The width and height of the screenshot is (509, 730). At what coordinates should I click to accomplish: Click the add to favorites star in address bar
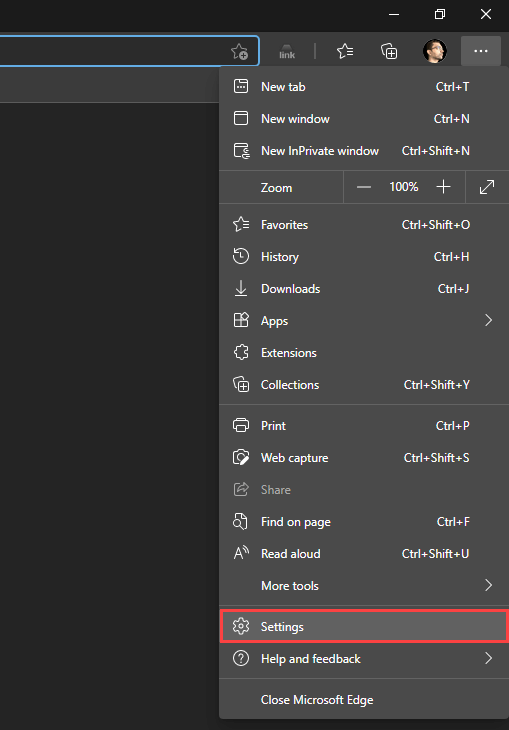pos(240,51)
